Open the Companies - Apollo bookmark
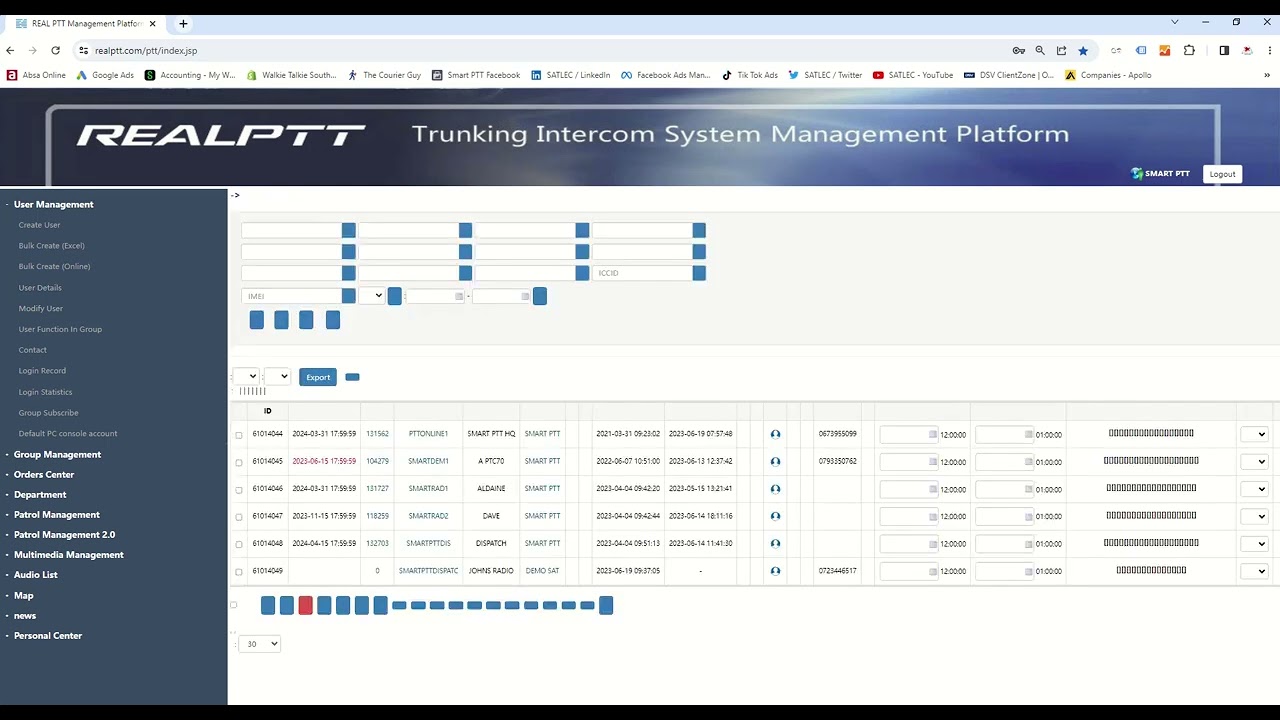Viewport: 1280px width, 720px height. pyautogui.click(x=1108, y=75)
